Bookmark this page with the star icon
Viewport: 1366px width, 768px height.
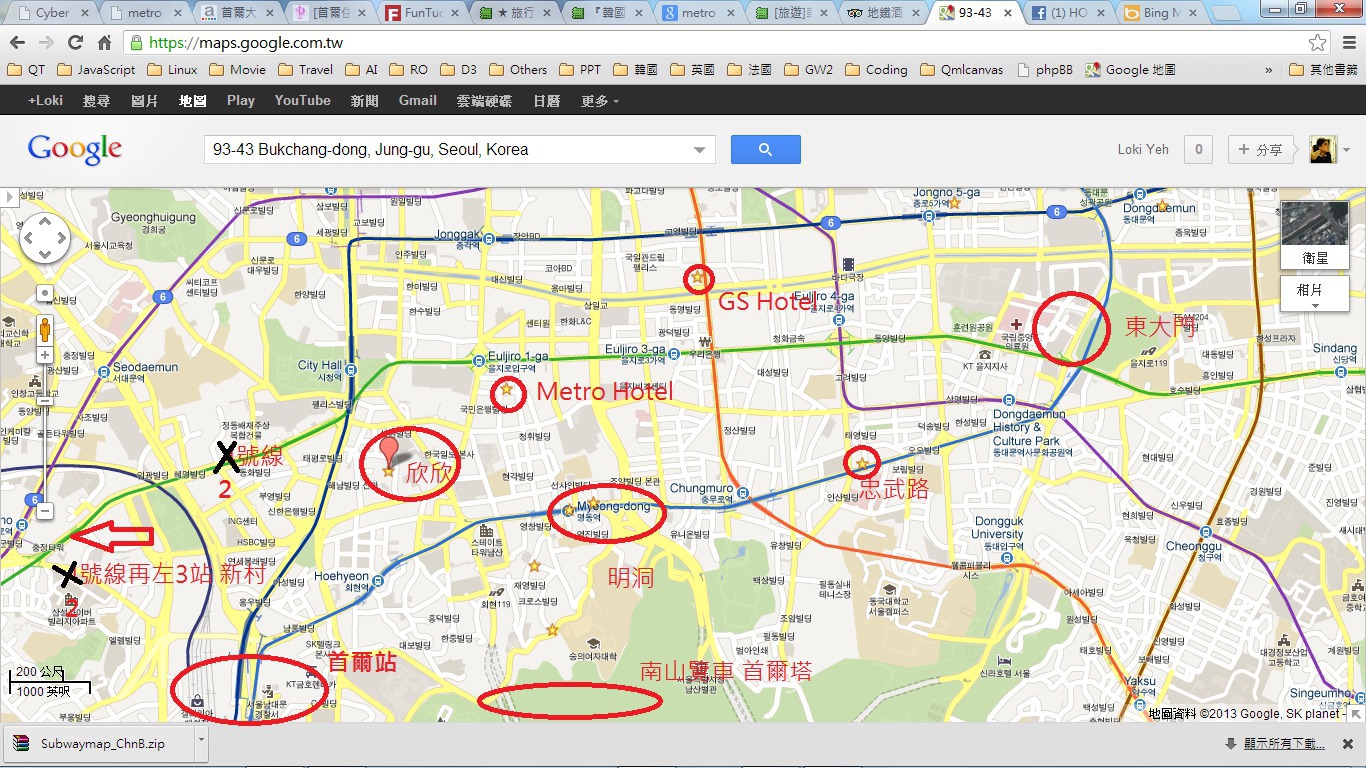click(x=1318, y=43)
